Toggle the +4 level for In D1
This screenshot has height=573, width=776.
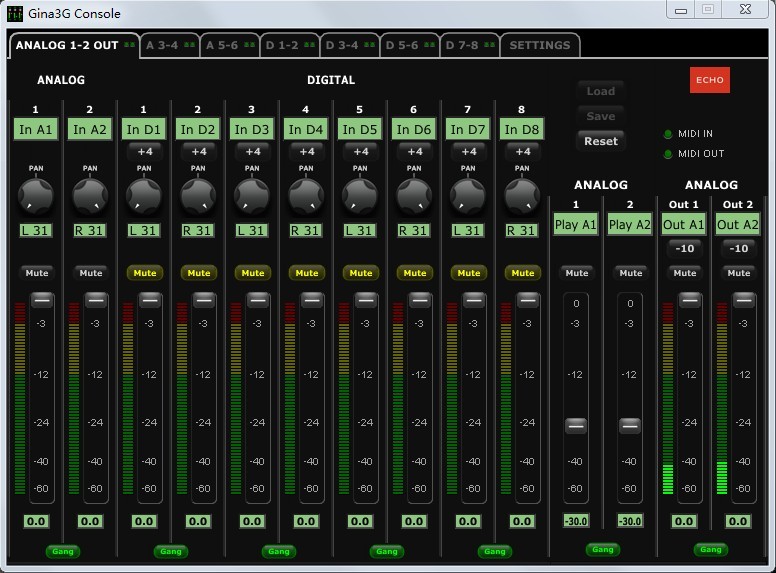[145, 151]
